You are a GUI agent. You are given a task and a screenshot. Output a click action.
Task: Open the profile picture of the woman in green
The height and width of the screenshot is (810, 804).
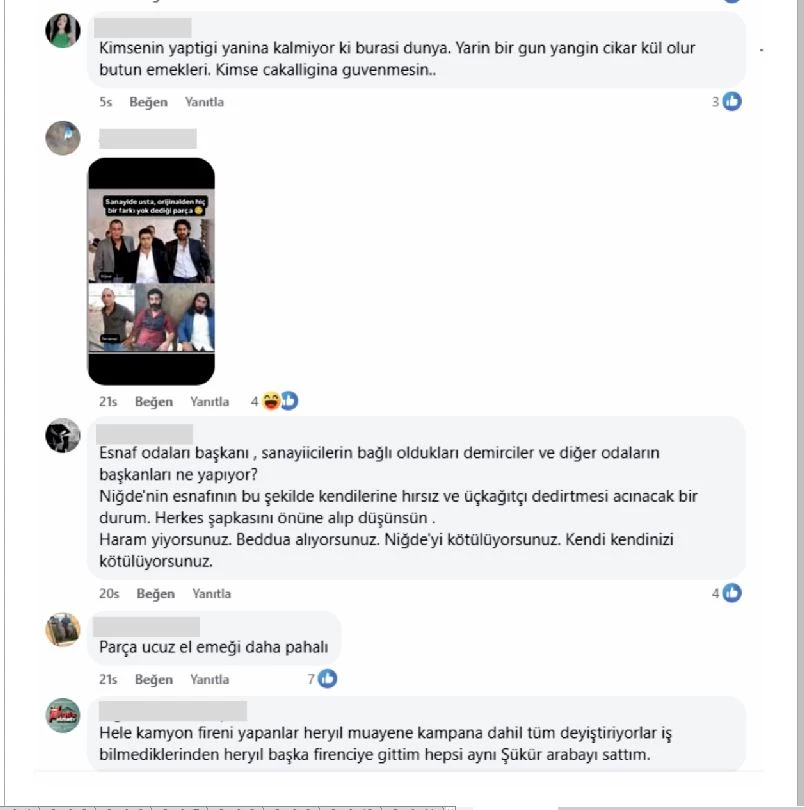click(x=63, y=30)
